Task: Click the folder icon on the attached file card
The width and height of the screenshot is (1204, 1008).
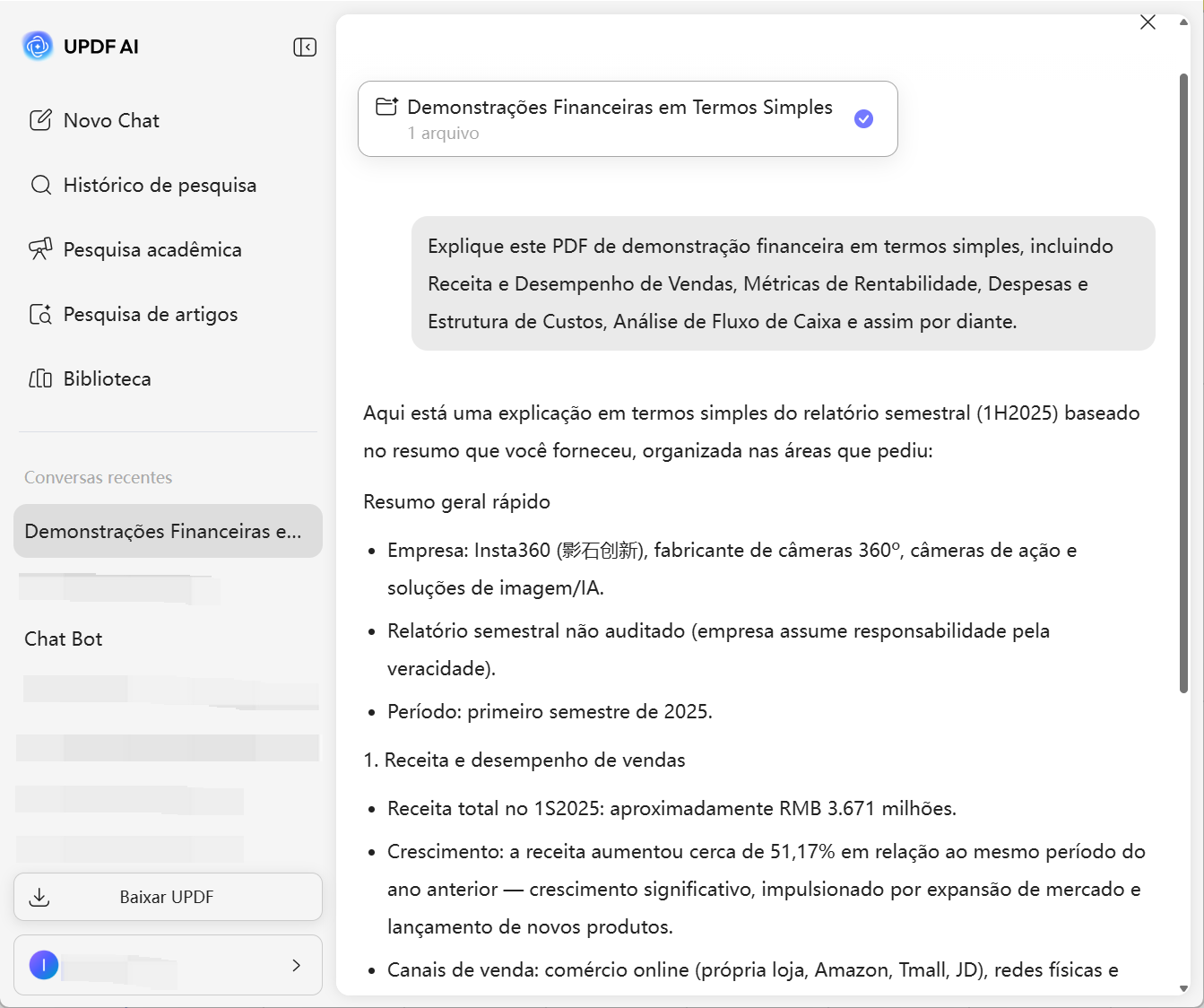Action: coord(386,106)
